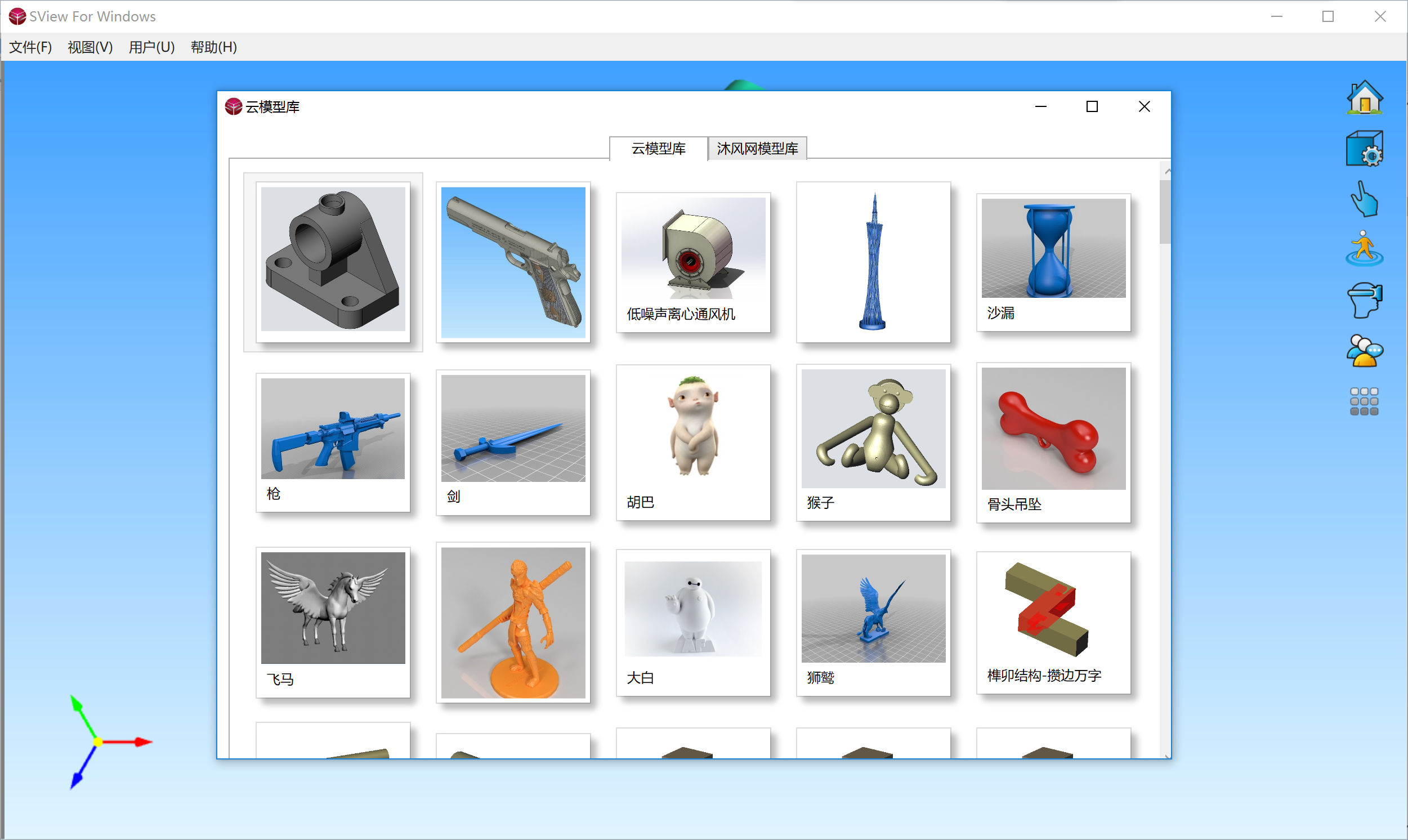Open the 狮鹫 griffin model
Viewport: 1408px width, 840px height.
click(x=873, y=622)
